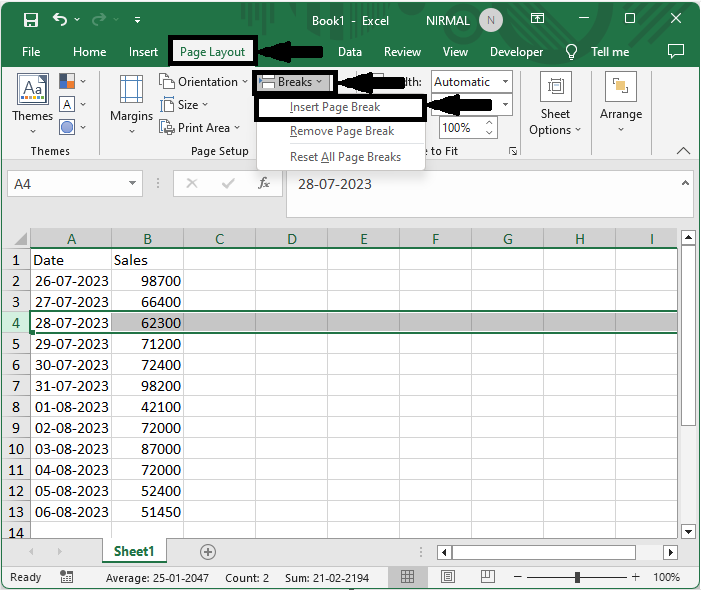The height and width of the screenshot is (590, 701).
Task: Open the Sheet Options dropdown
Action: point(555,104)
